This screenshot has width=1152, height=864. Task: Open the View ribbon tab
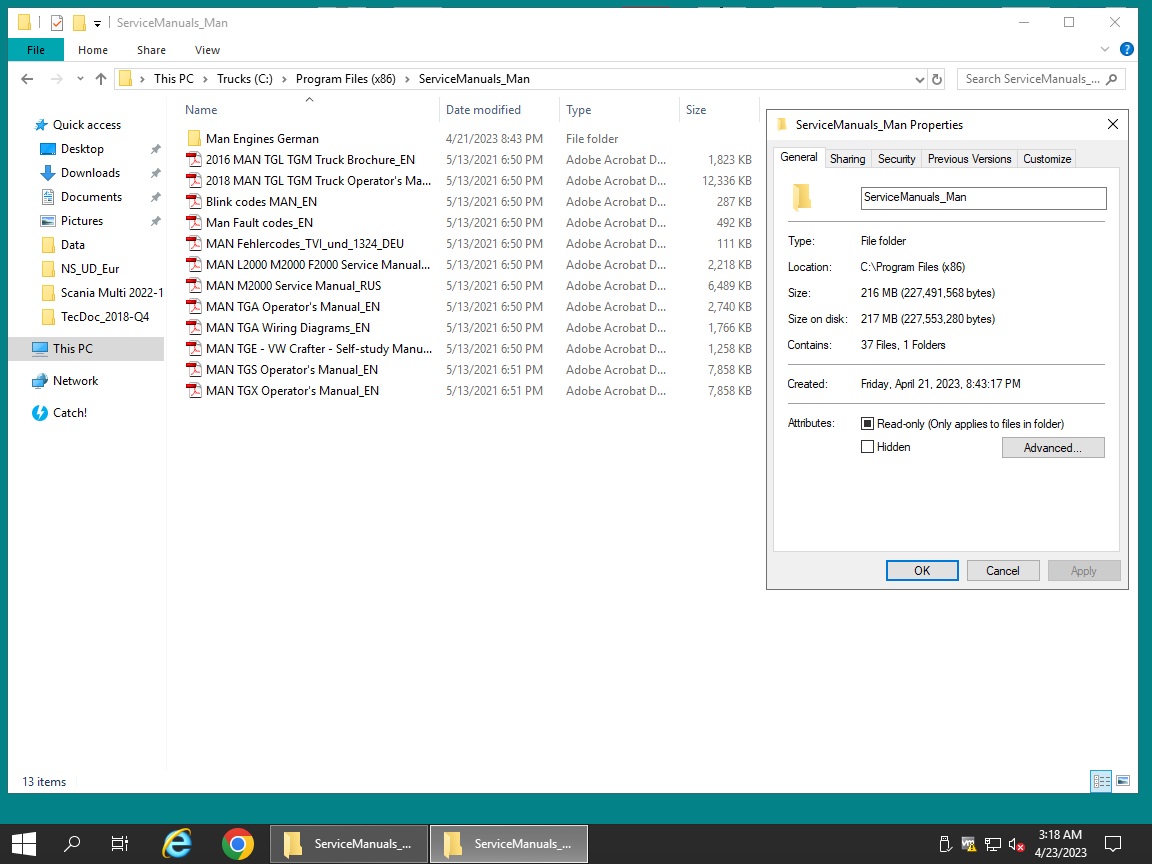207,50
